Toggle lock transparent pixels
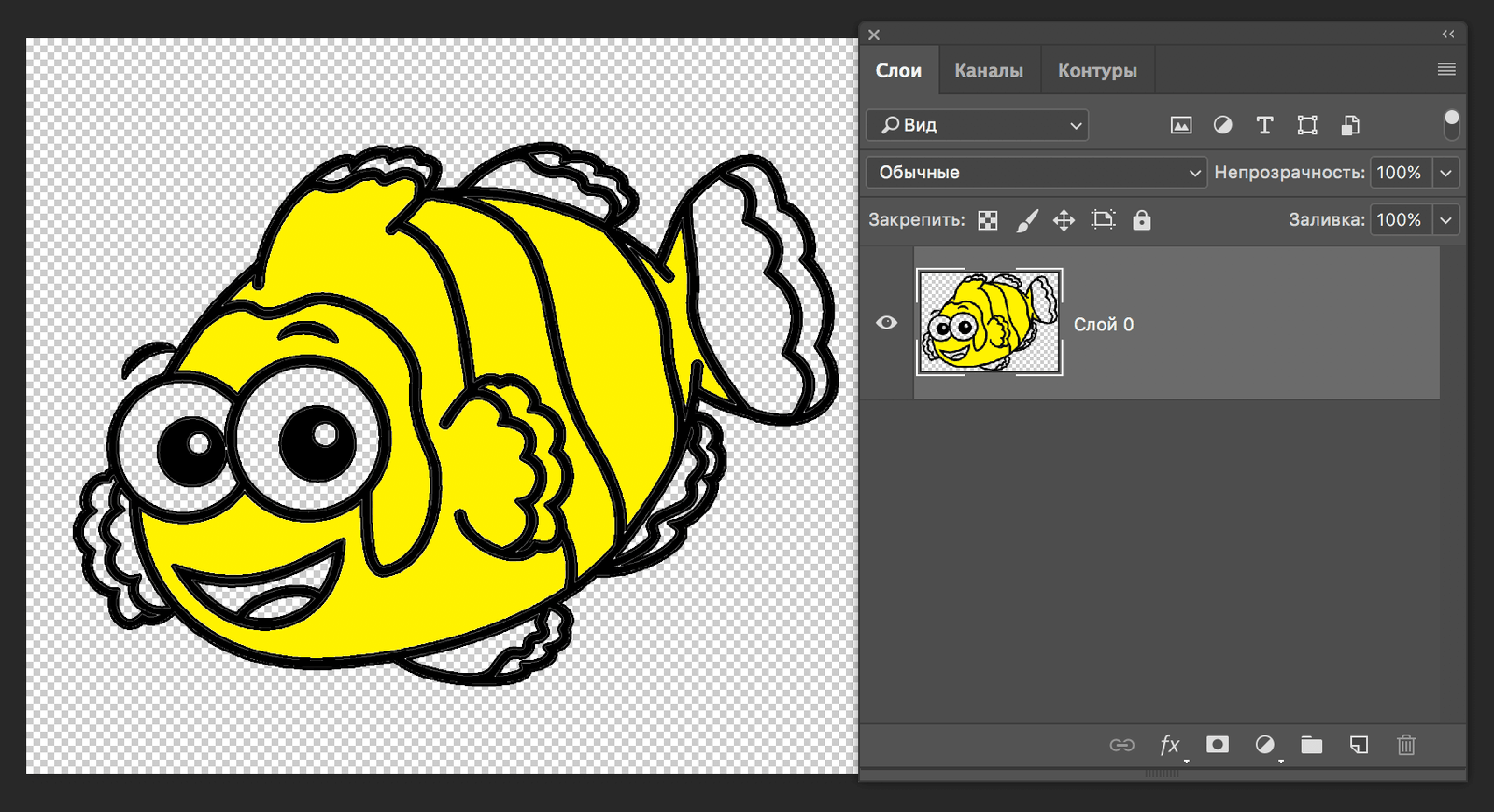Image resolution: width=1494 pixels, height=812 pixels. [988, 220]
